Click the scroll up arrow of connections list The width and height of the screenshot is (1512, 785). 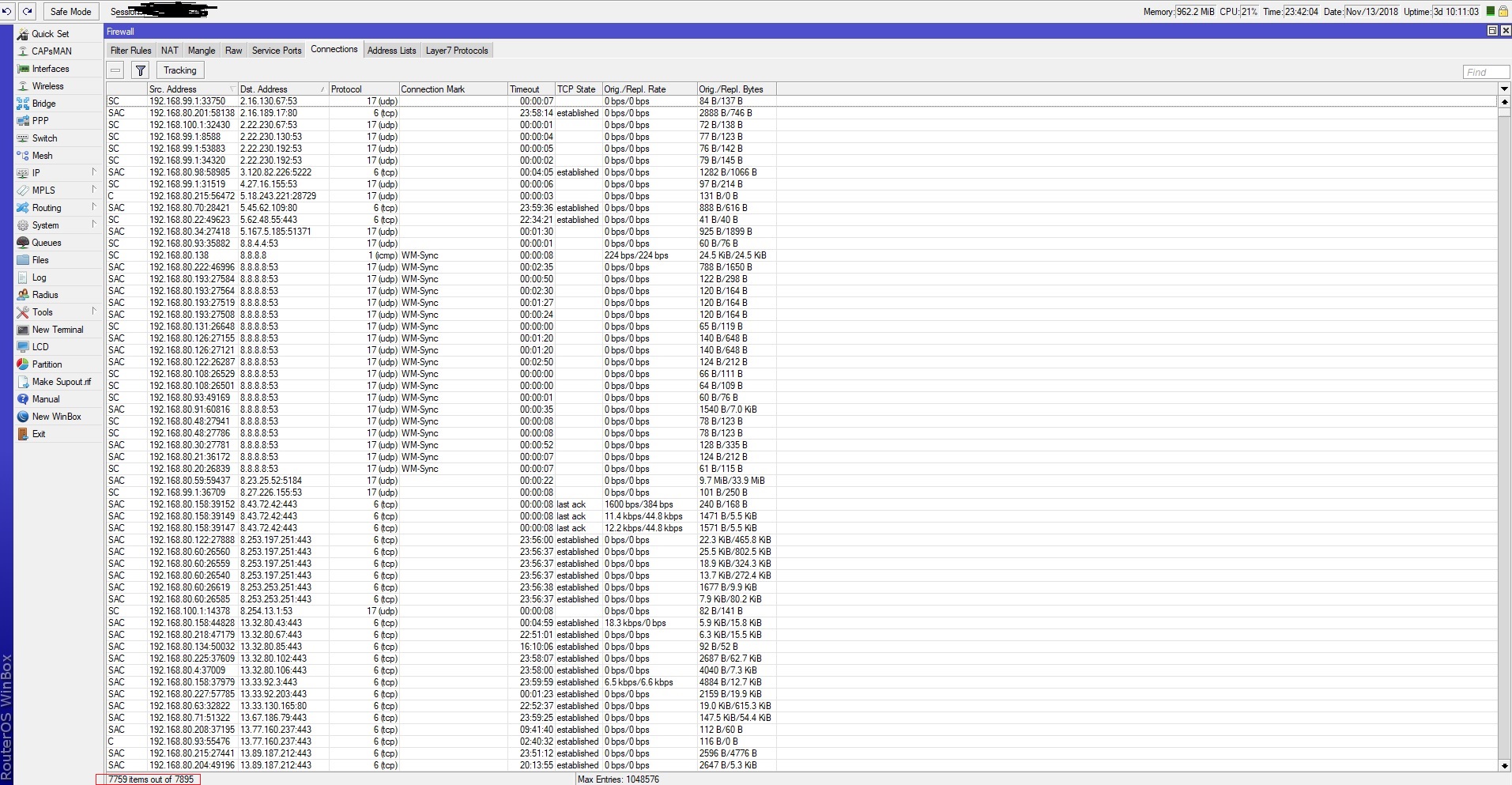1504,101
